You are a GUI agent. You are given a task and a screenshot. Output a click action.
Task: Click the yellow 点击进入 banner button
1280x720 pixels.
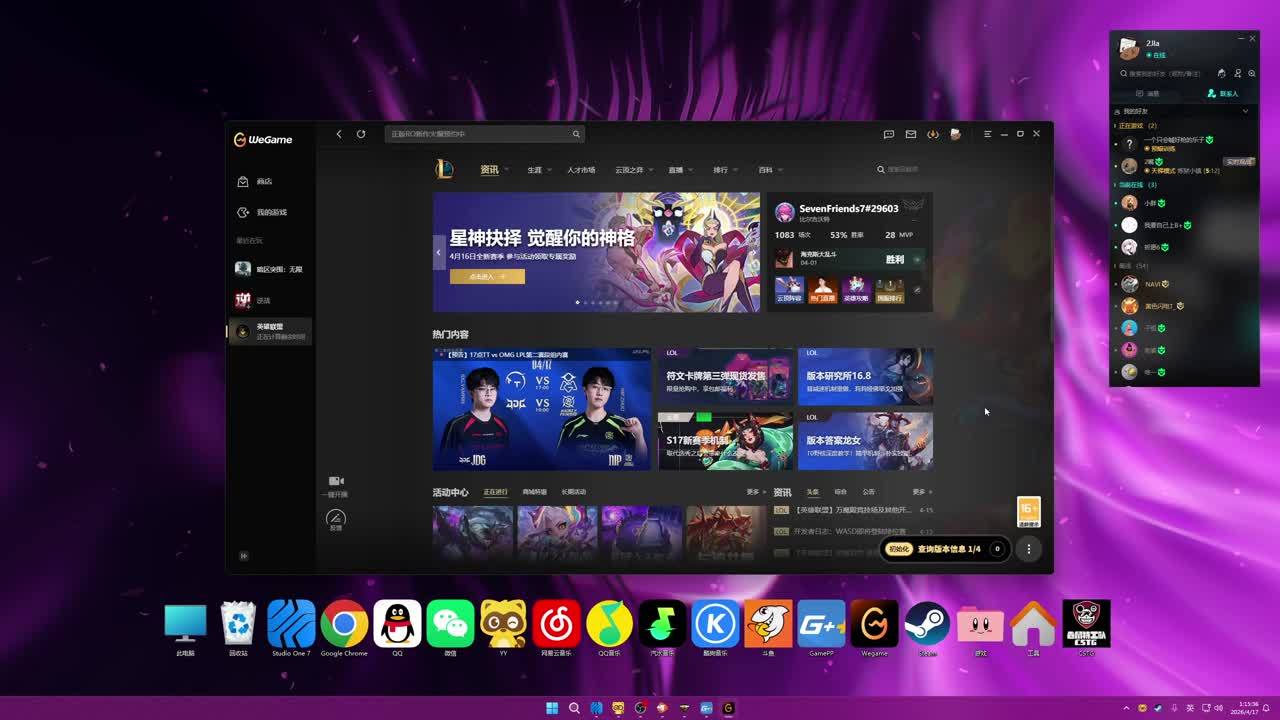point(487,277)
